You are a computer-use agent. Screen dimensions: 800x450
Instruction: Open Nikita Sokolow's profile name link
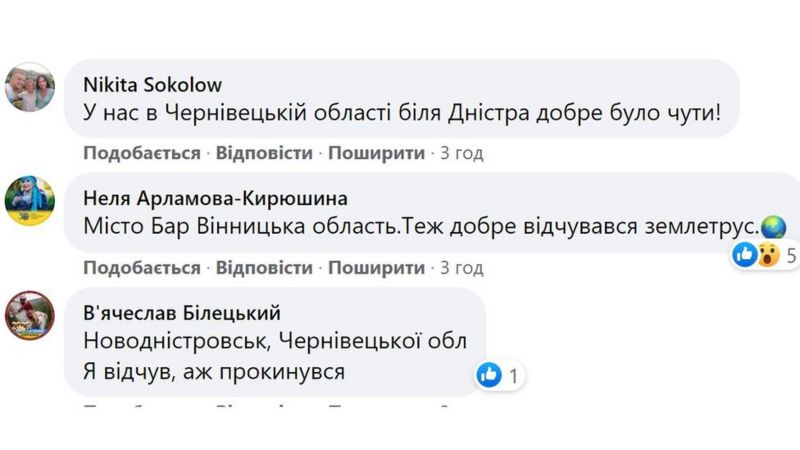(153, 84)
